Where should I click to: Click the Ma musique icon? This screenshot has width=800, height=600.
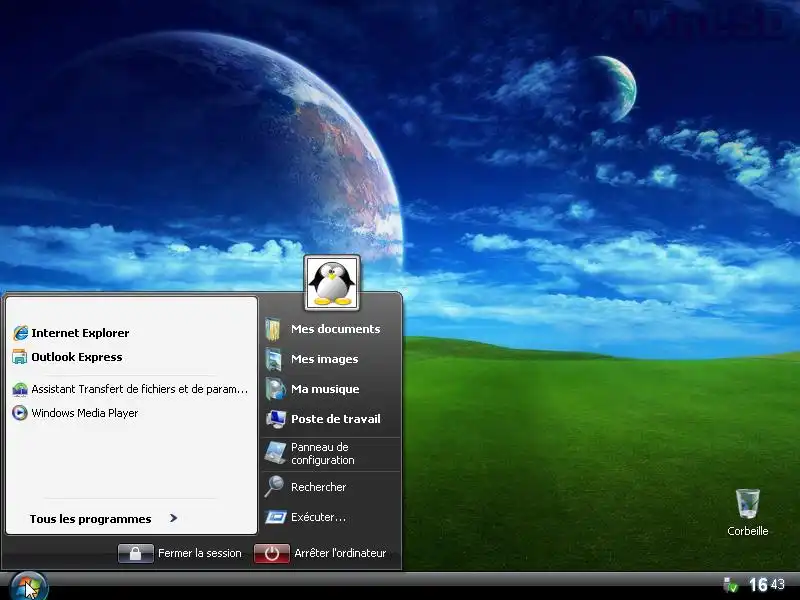click(x=275, y=389)
